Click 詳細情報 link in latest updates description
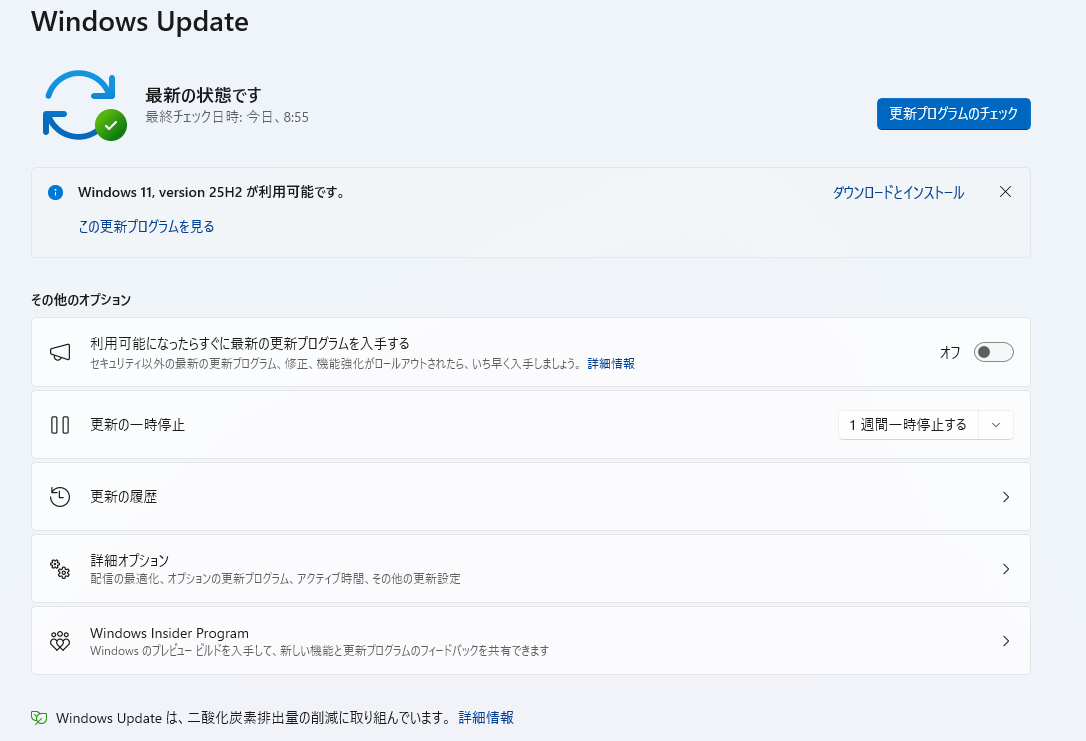The image size is (1086, 741). (x=611, y=364)
